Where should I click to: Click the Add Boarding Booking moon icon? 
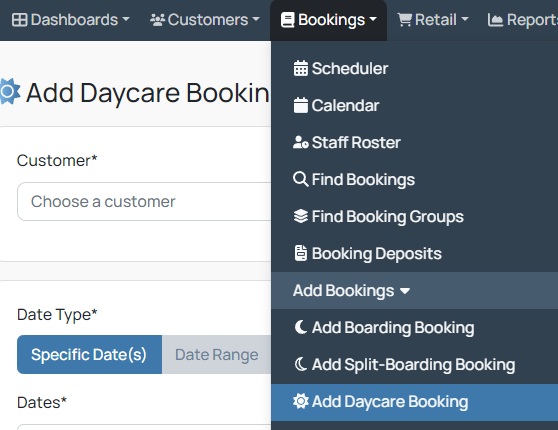click(301, 327)
